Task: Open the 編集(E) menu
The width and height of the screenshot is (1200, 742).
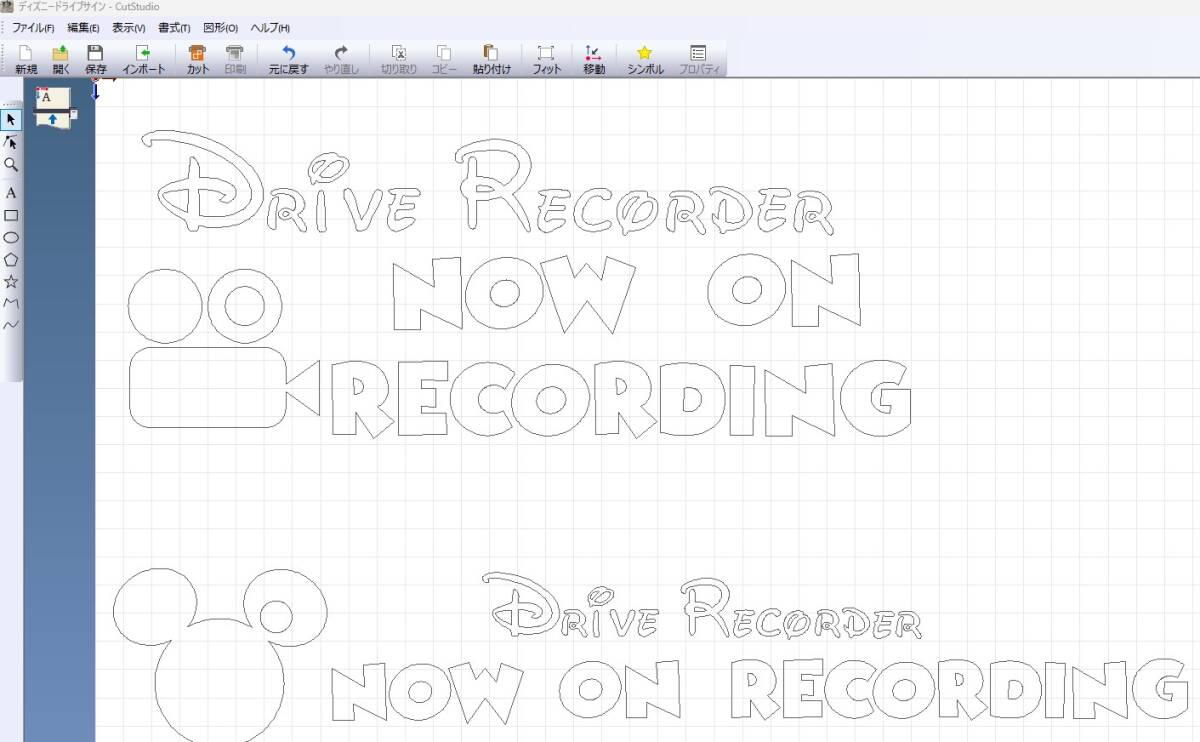Action: tap(83, 28)
